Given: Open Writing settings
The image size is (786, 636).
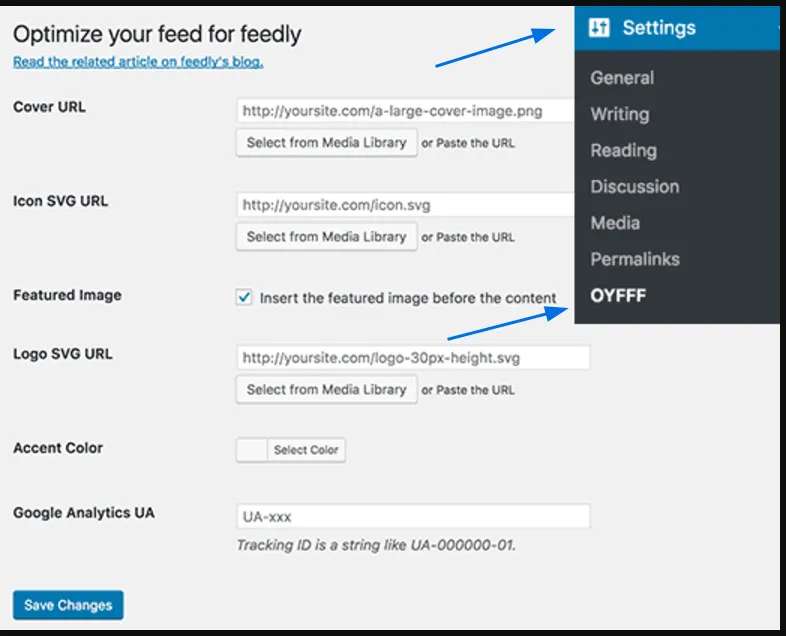Looking at the screenshot, I should [x=620, y=114].
